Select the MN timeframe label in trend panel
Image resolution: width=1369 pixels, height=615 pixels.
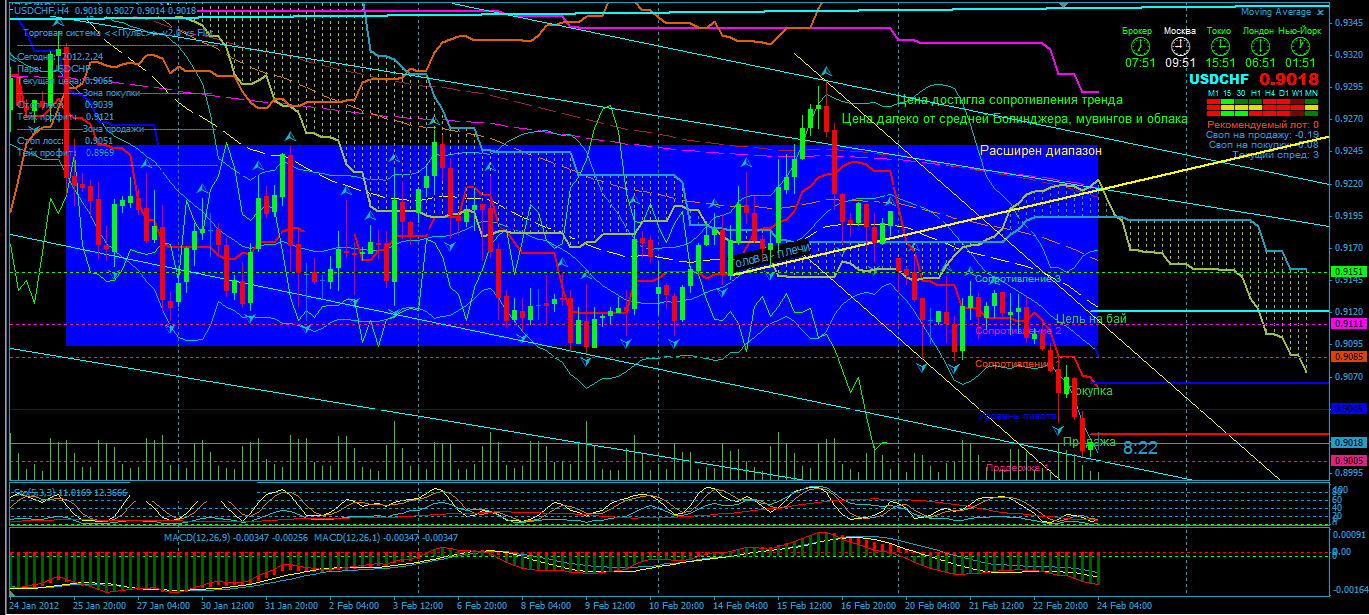(x=1311, y=93)
